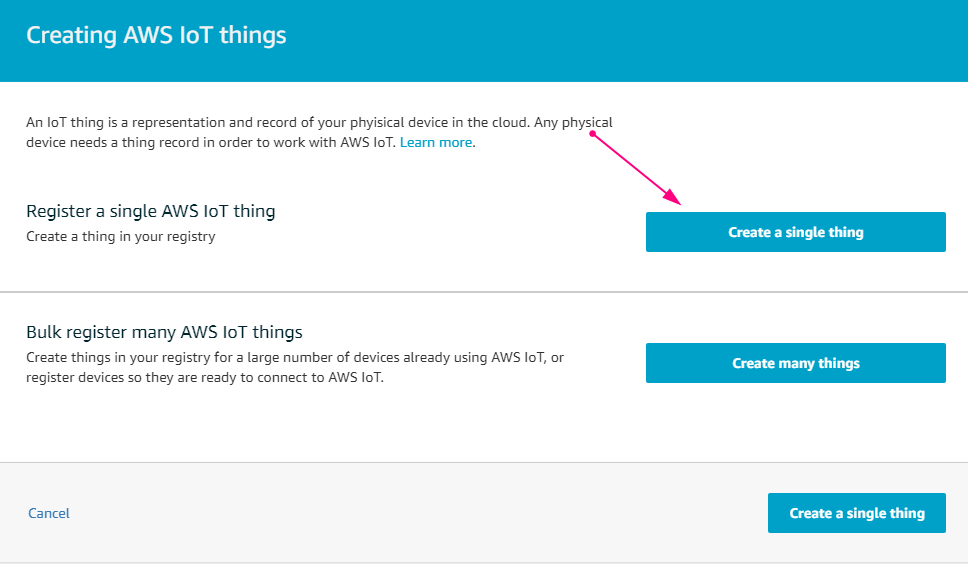Click the pink arrow shaft annotation
Screen dimensions: 968x564
pos(628,163)
